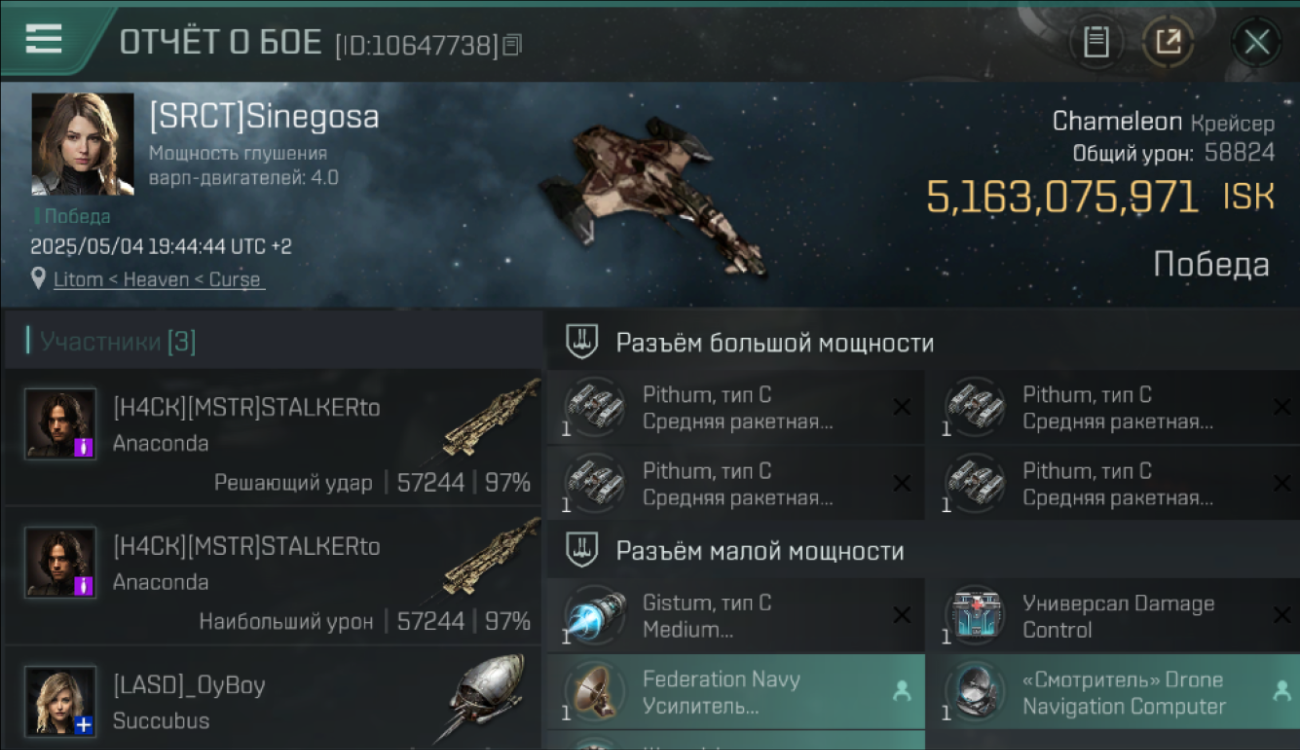Viewport: 1300px width, 750px height.
Task: Share the battle report externally
Action: pos(1168,42)
